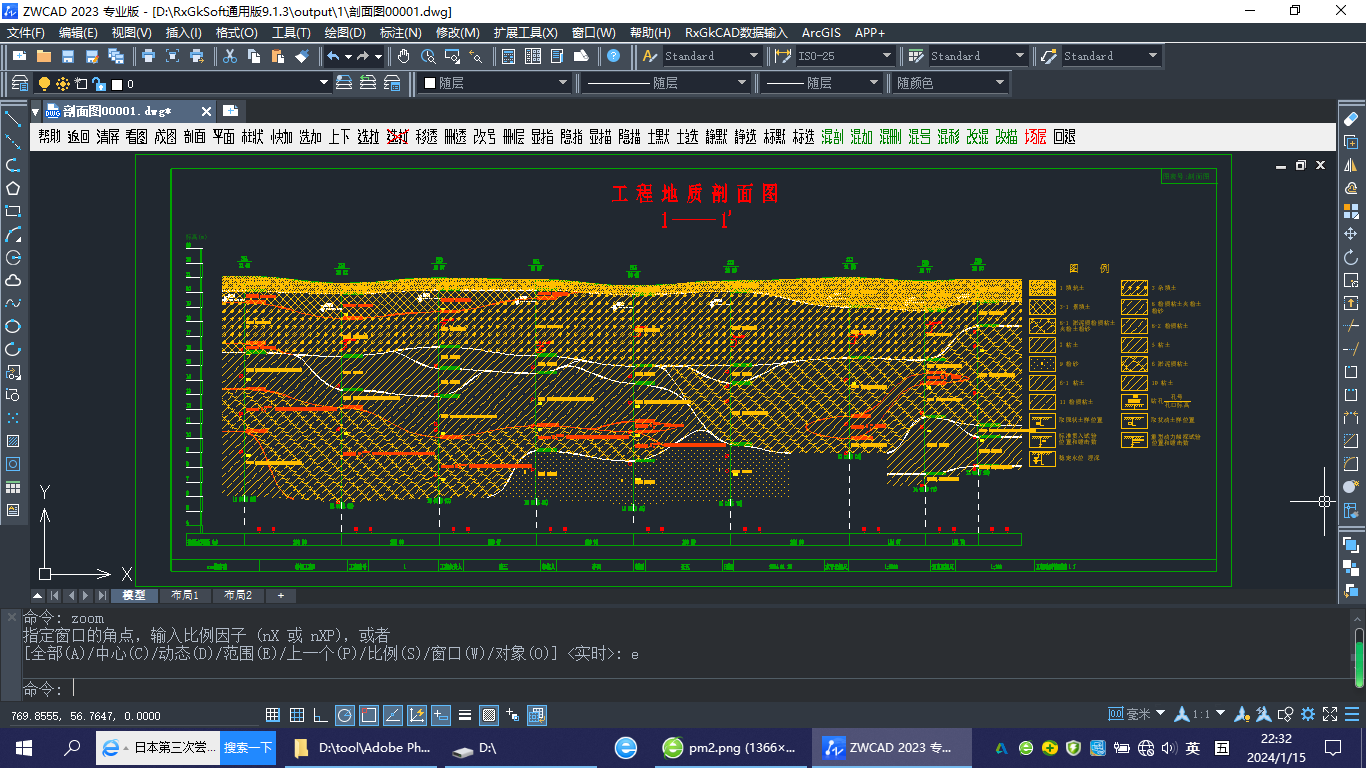This screenshot has width=1366, height=768.
Task: Toggle Ortho mode in status bar
Action: (x=320, y=715)
